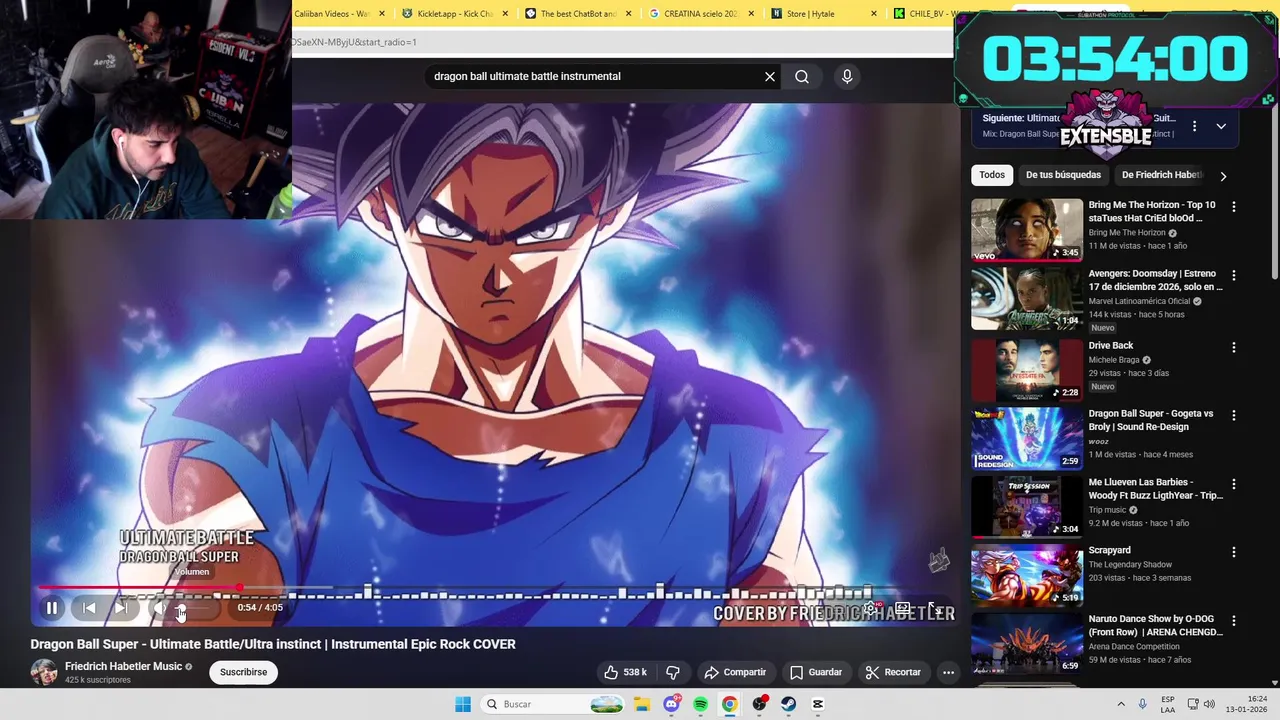Select De Friedrich Habetler filter chip

(x=1161, y=175)
